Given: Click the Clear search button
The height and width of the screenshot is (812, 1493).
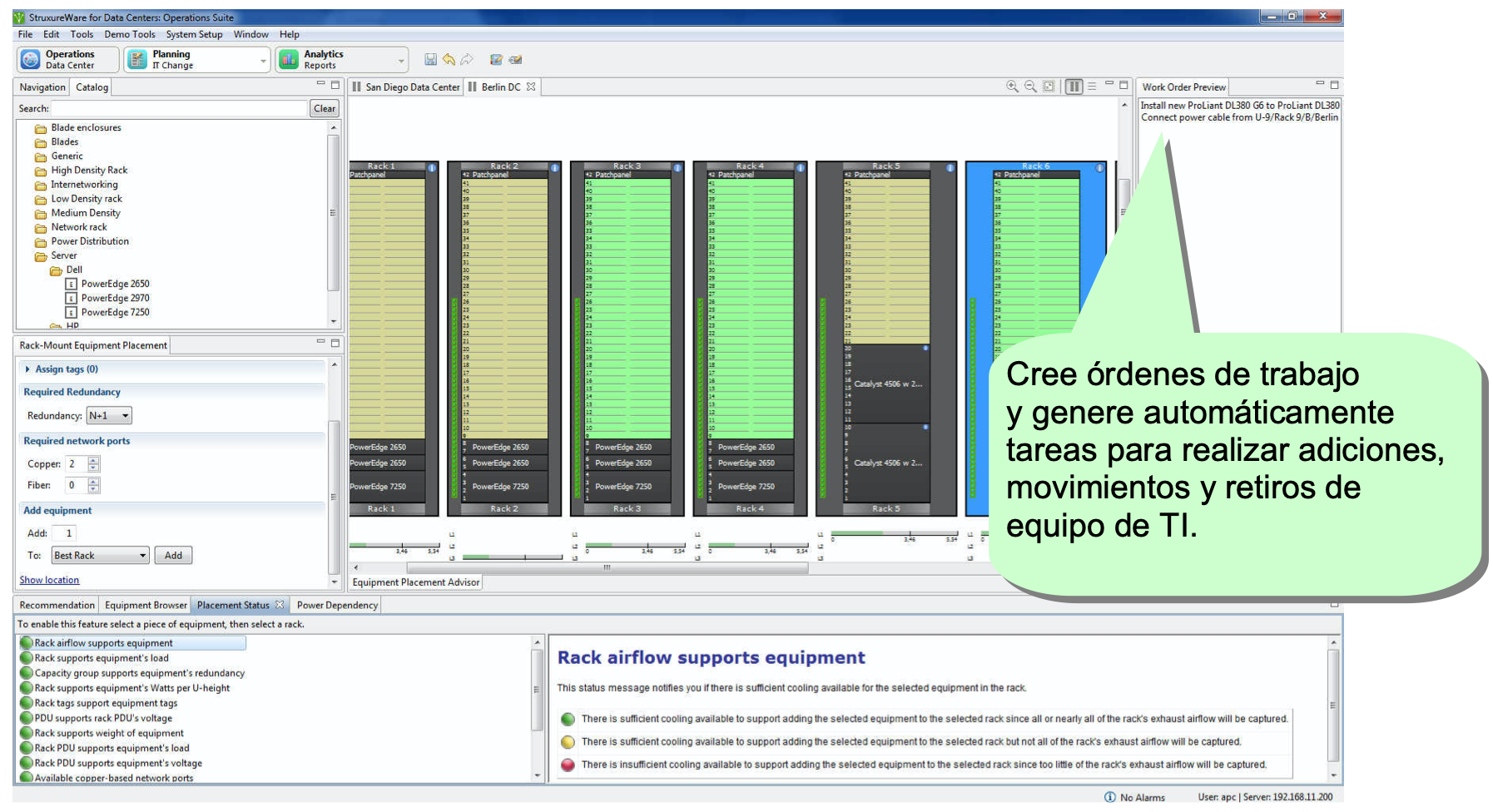Looking at the screenshot, I should pyautogui.click(x=325, y=108).
